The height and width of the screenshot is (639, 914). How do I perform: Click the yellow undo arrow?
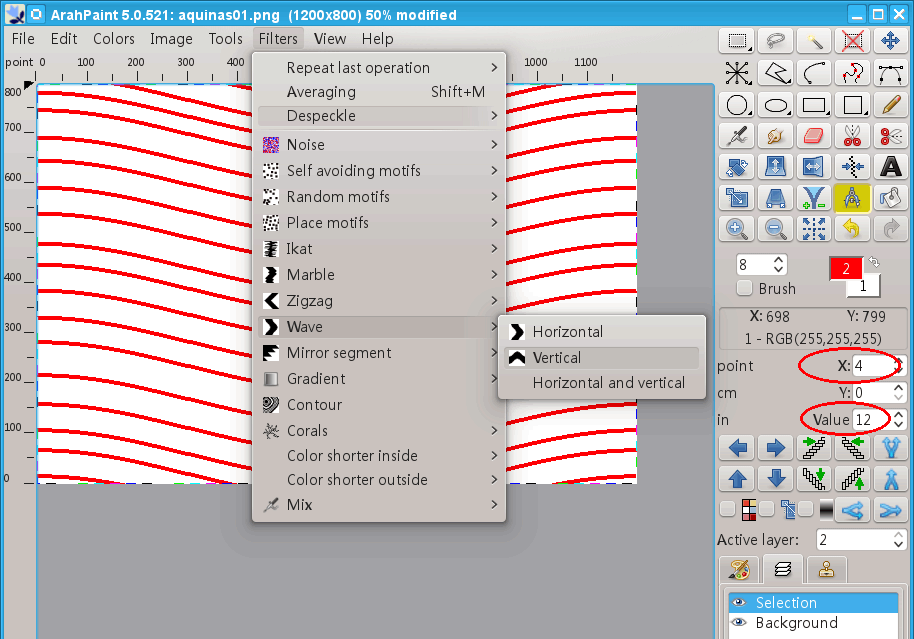[851, 228]
